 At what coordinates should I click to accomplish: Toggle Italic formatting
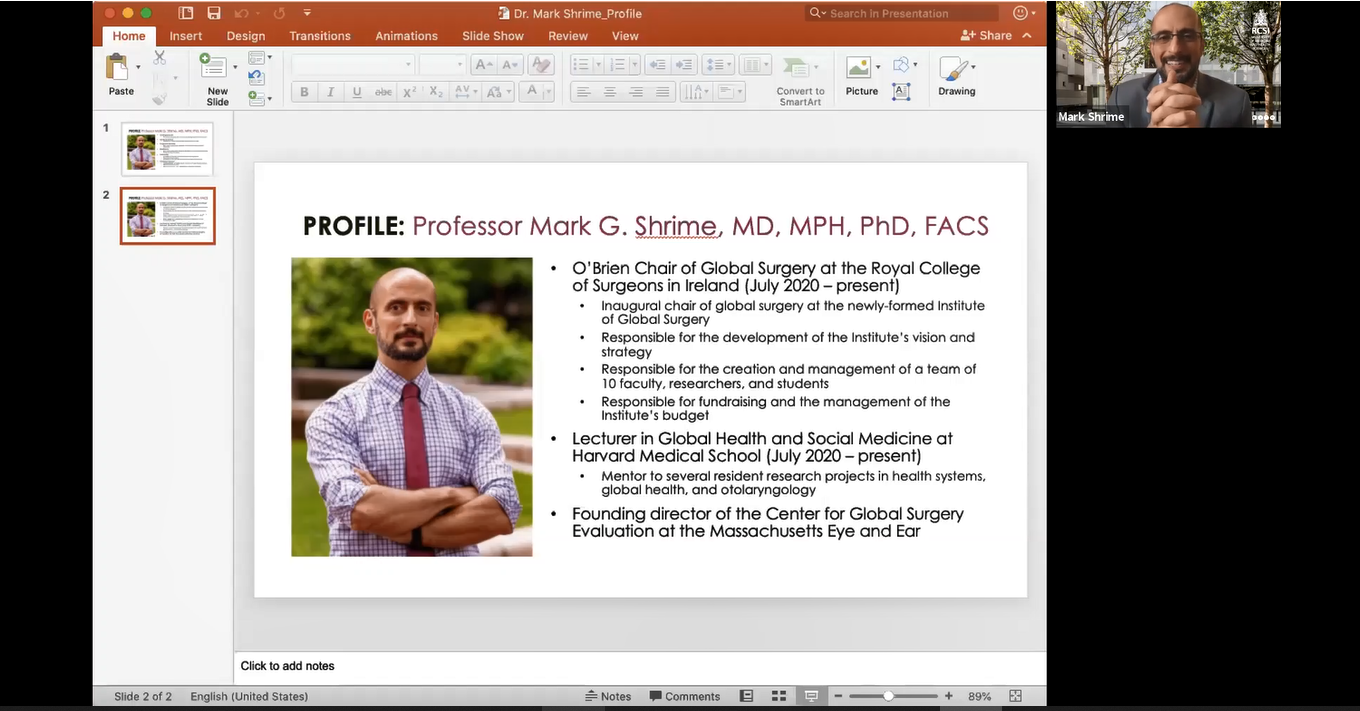click(330, 92)
